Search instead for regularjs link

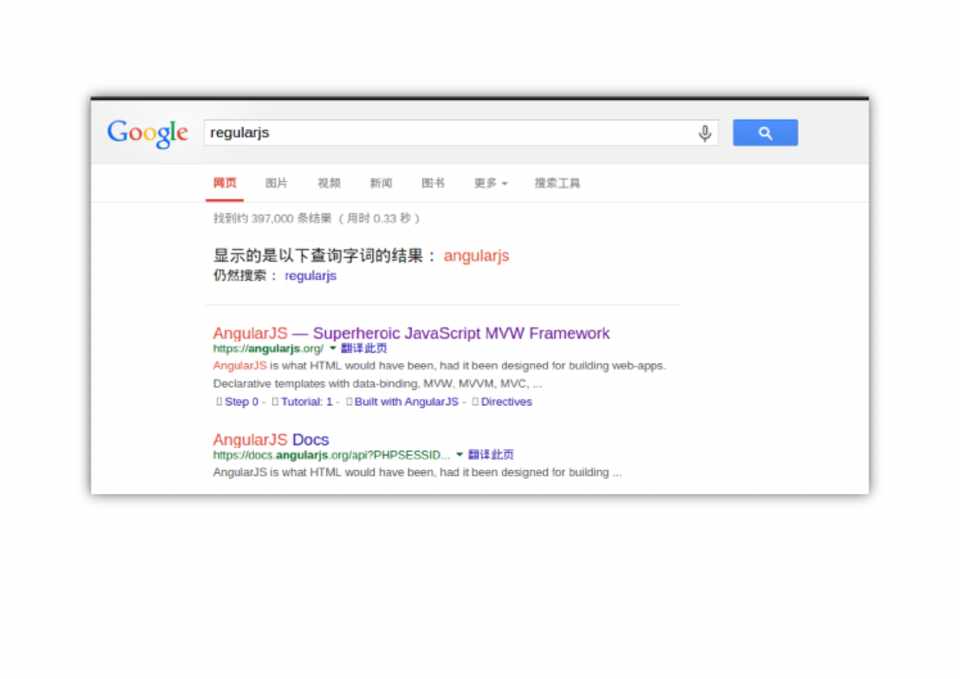[x=310, y=276]
